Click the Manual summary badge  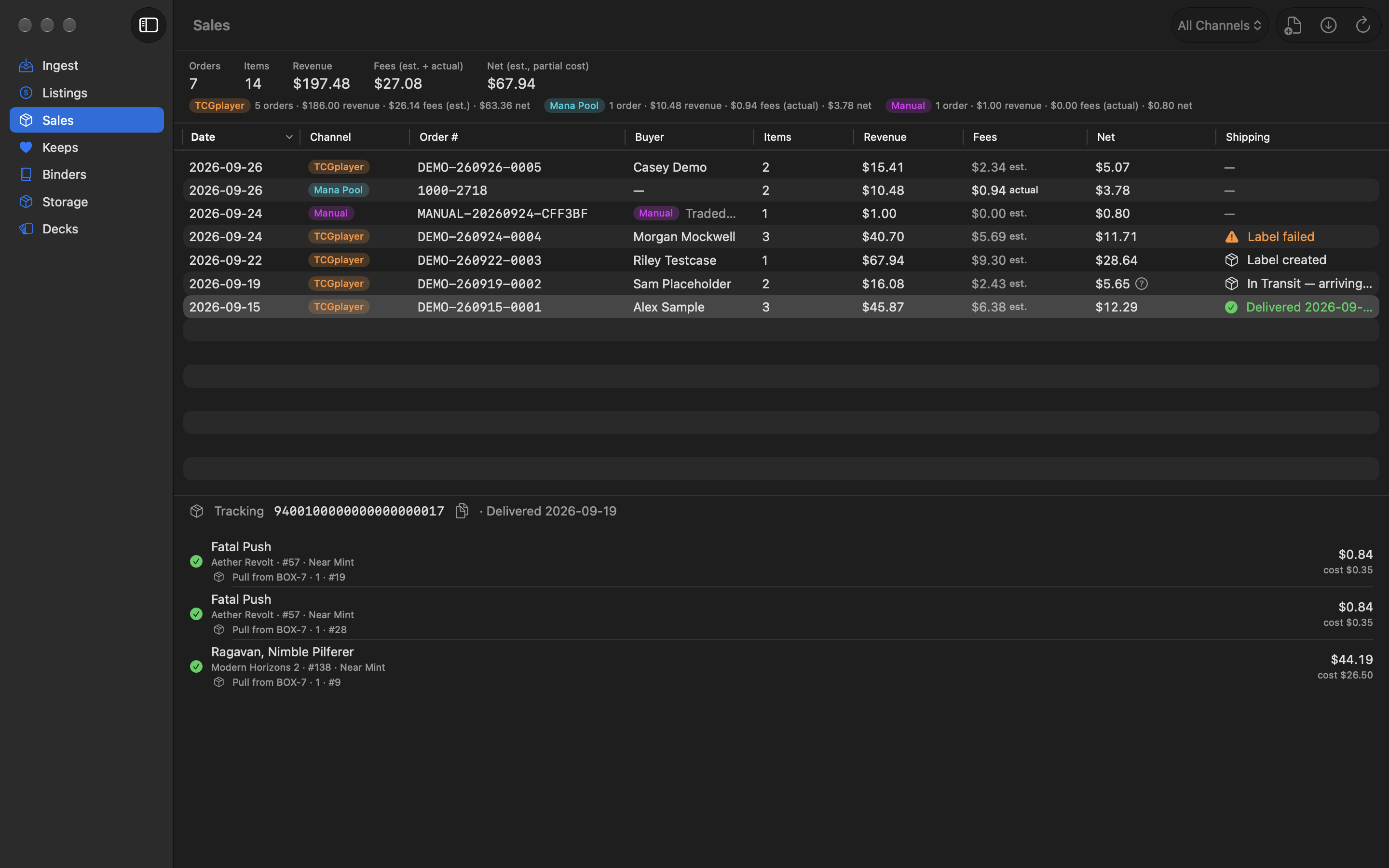click(908, 106)
